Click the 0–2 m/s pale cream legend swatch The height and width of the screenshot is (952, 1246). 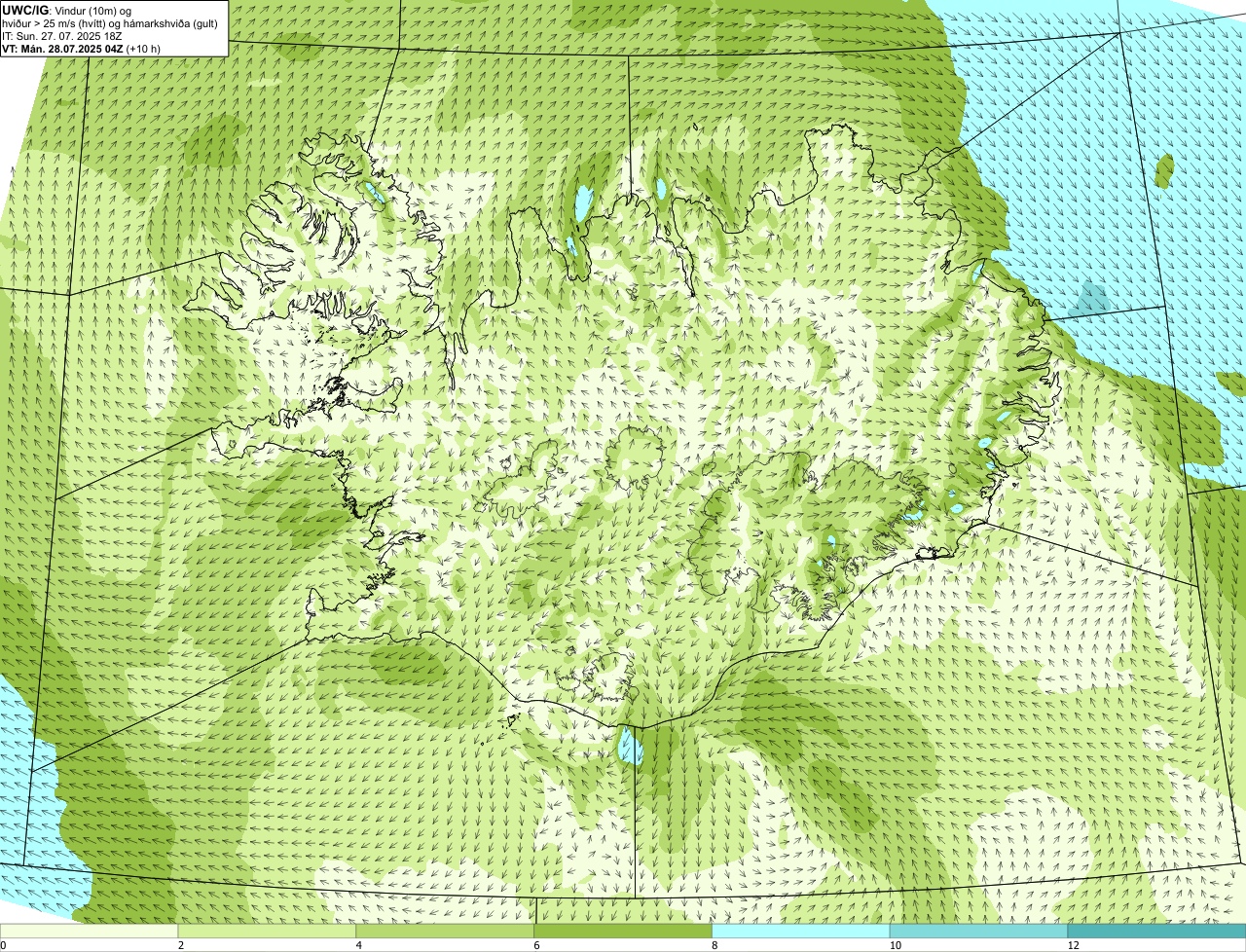pos(90,931)
